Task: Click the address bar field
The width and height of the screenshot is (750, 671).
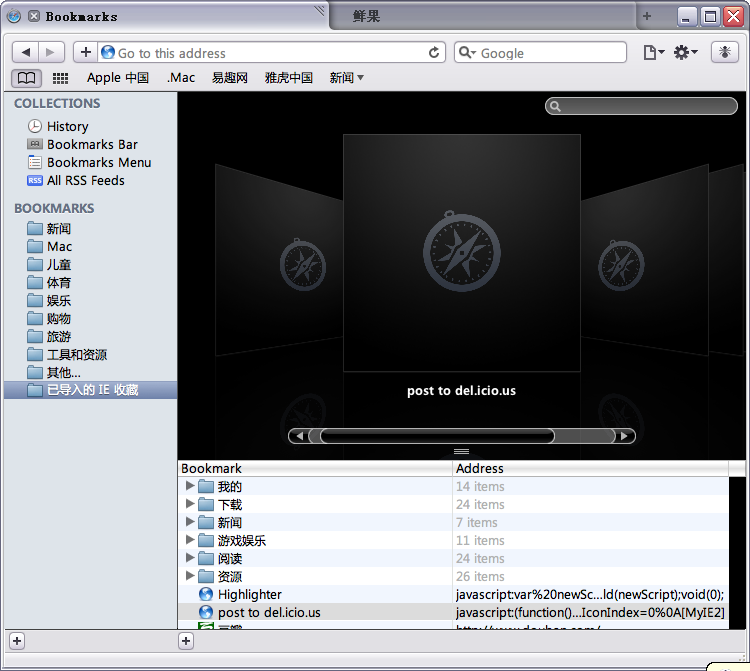Action: point(271,53)
